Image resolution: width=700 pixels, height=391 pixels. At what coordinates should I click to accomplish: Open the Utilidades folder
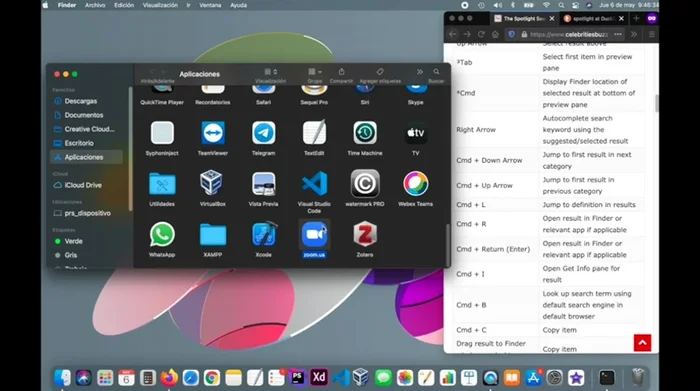click(x=162, y=183)
